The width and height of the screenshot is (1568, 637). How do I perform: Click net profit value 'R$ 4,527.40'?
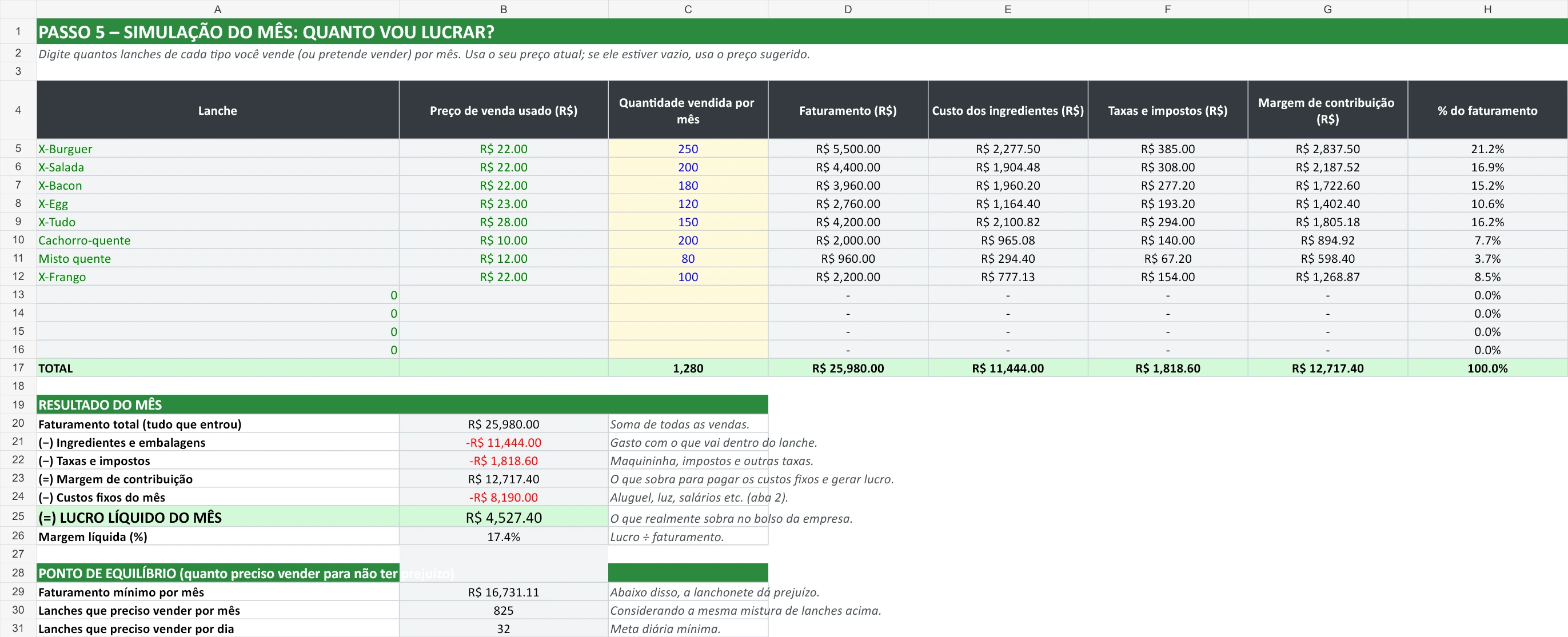504,517
